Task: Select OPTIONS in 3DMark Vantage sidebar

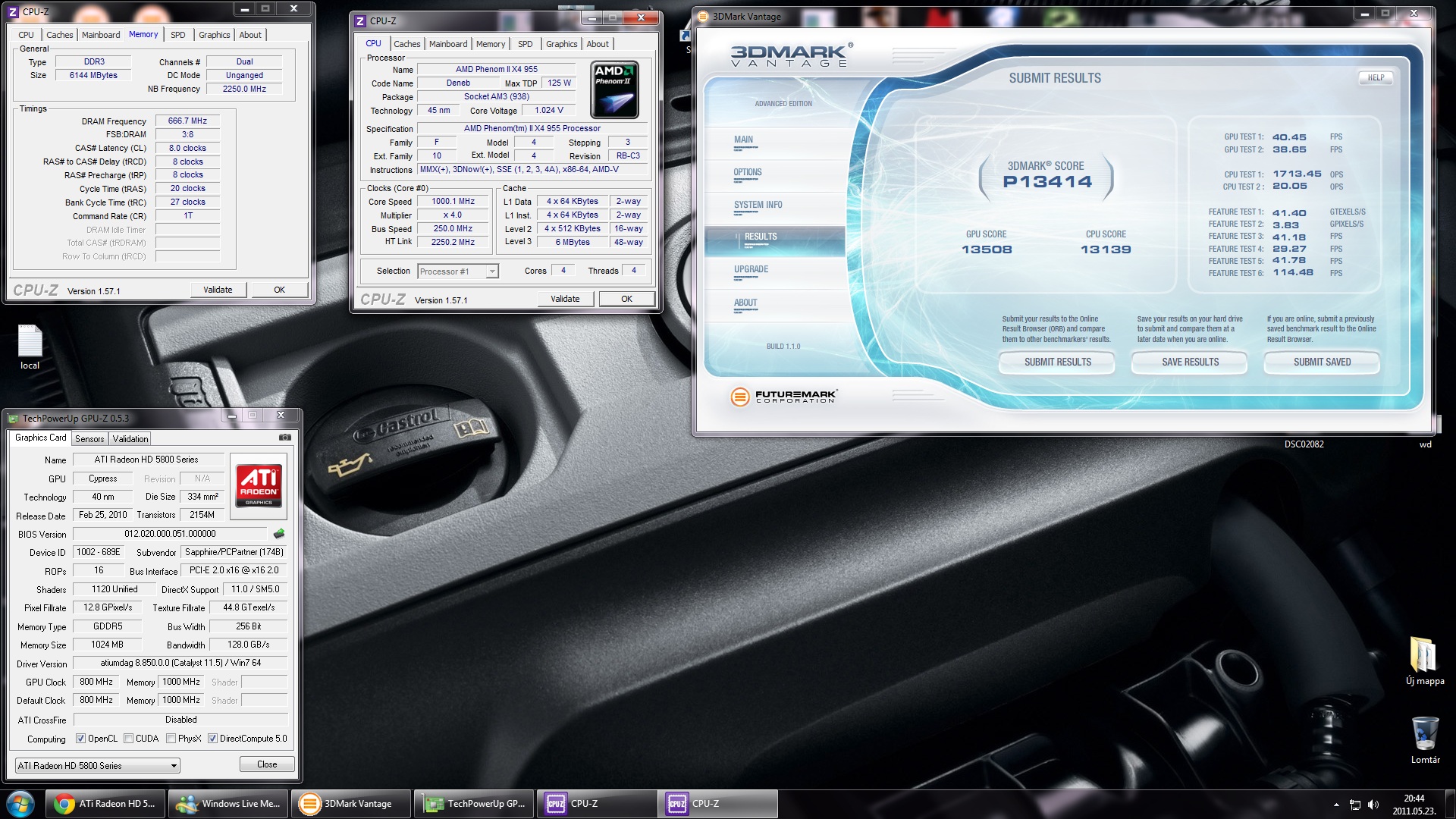Action: 747,172
